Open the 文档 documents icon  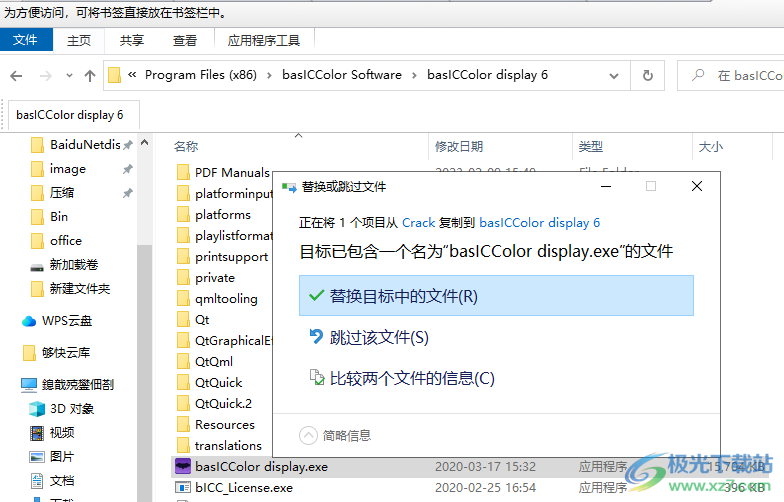(x=37, y=481)
